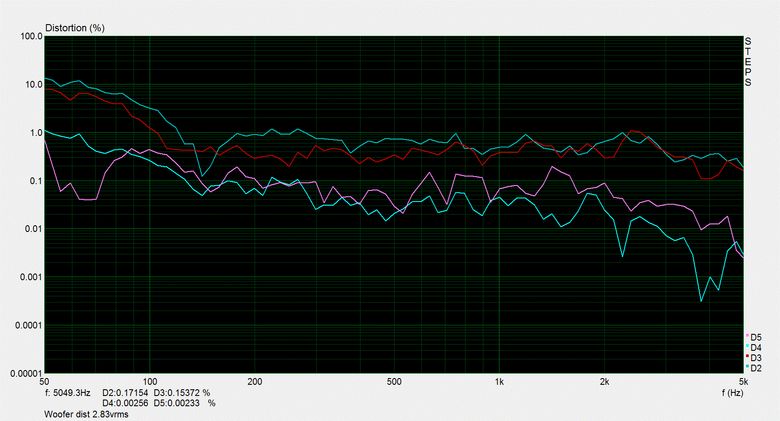The height and width of the screenshot is (421, 780).
Task: Click the Woofer dist 2.83vrms caption
Action: coord(86,414)
